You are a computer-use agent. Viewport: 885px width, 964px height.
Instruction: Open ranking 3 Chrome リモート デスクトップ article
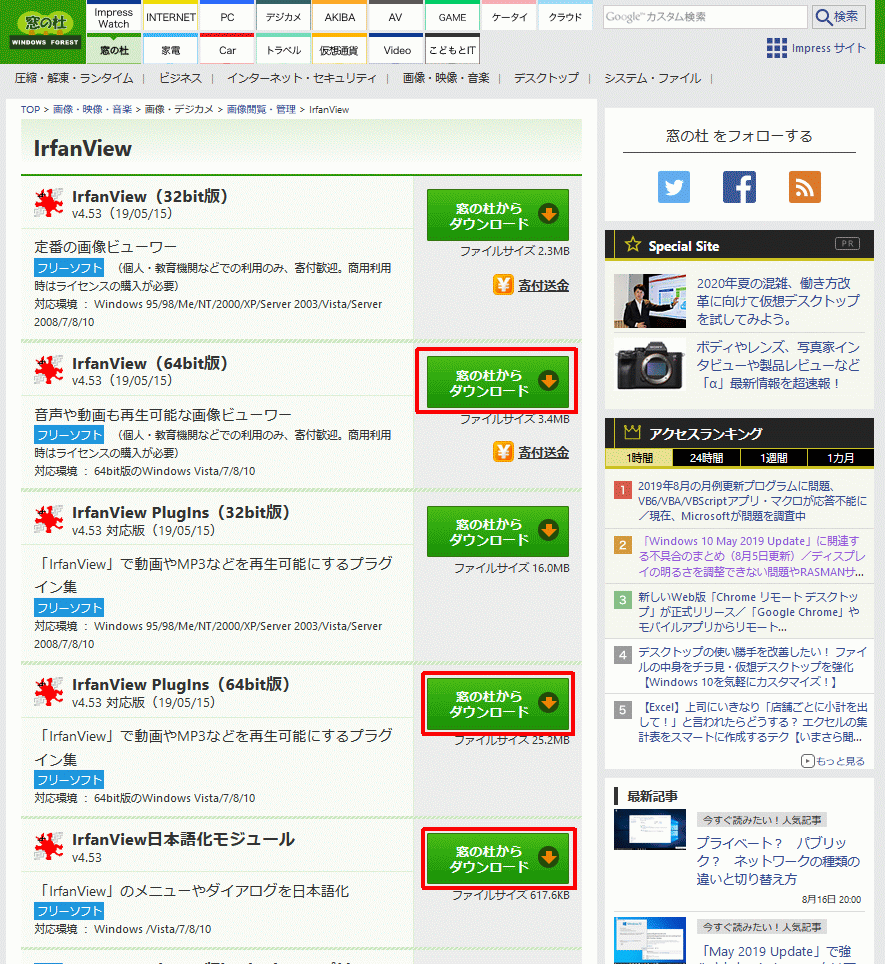(x=749, y=612)
